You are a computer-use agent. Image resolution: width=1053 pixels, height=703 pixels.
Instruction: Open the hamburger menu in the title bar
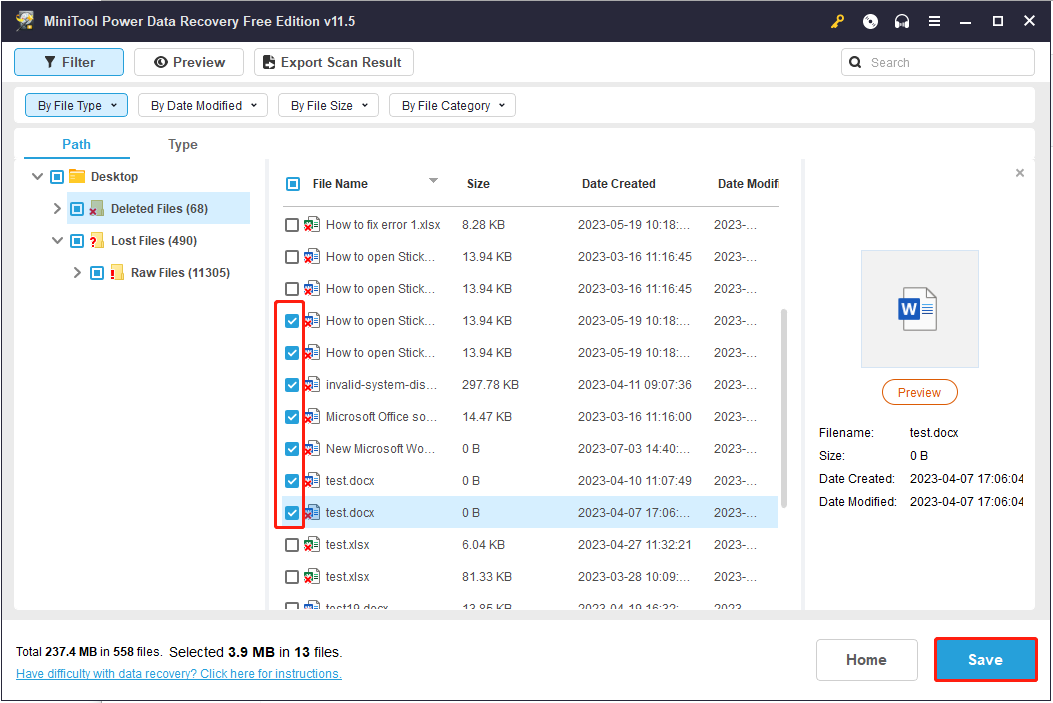(934, 21)
